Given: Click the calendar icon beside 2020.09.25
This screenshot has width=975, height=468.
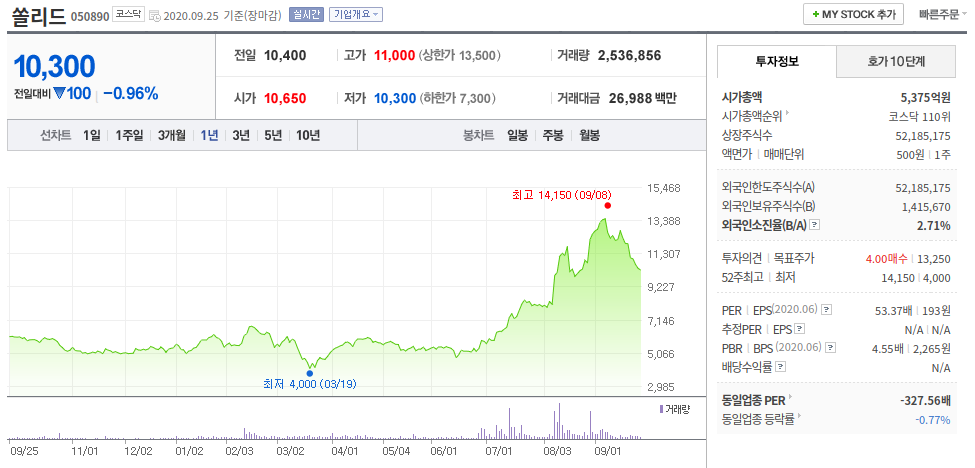Looking at the screenshot, I should [155, 15].
